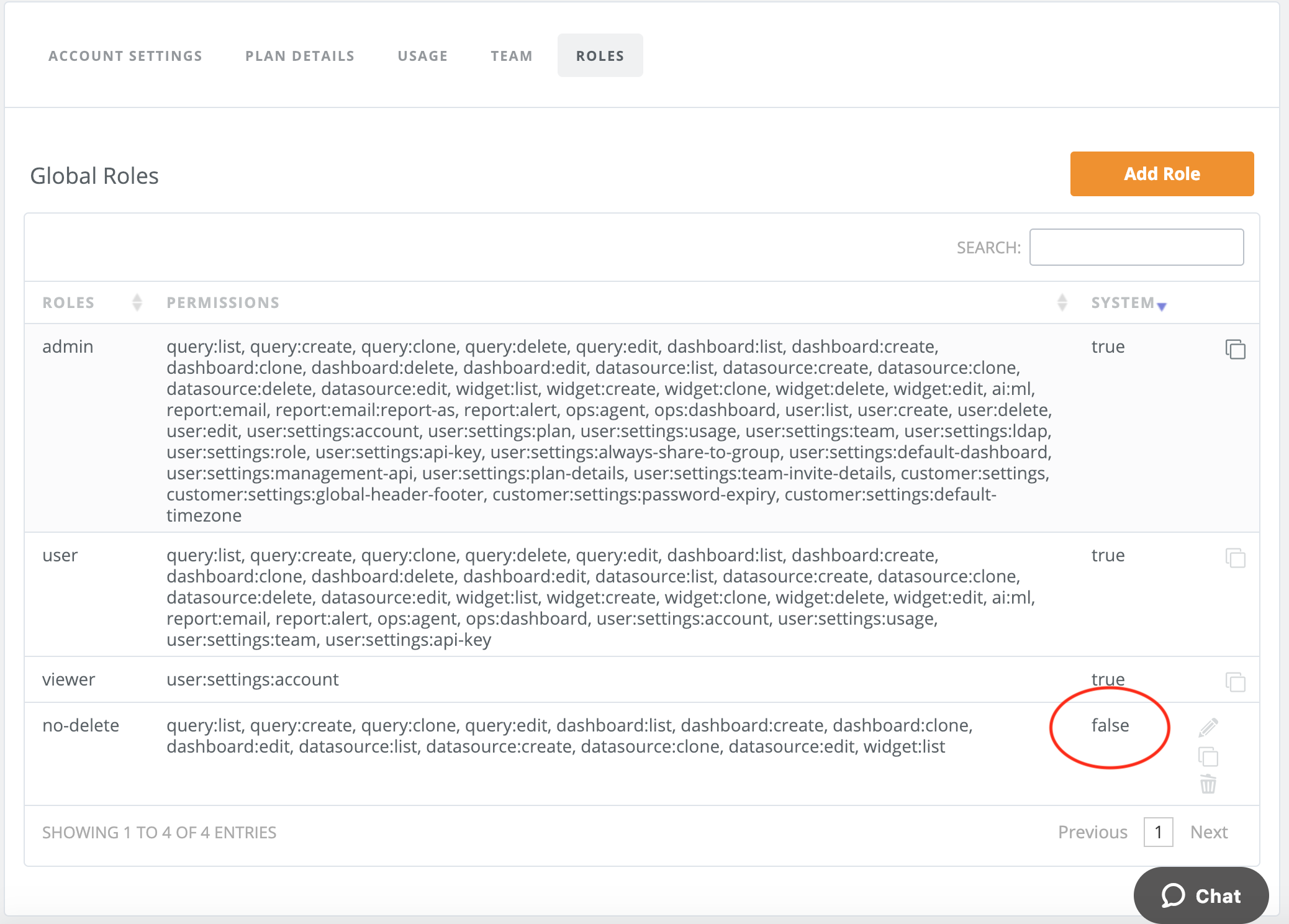Viewport: 1289px width, 924px height.
Task: Edit the no-delete role with pencil icon
Action: 1208,727
